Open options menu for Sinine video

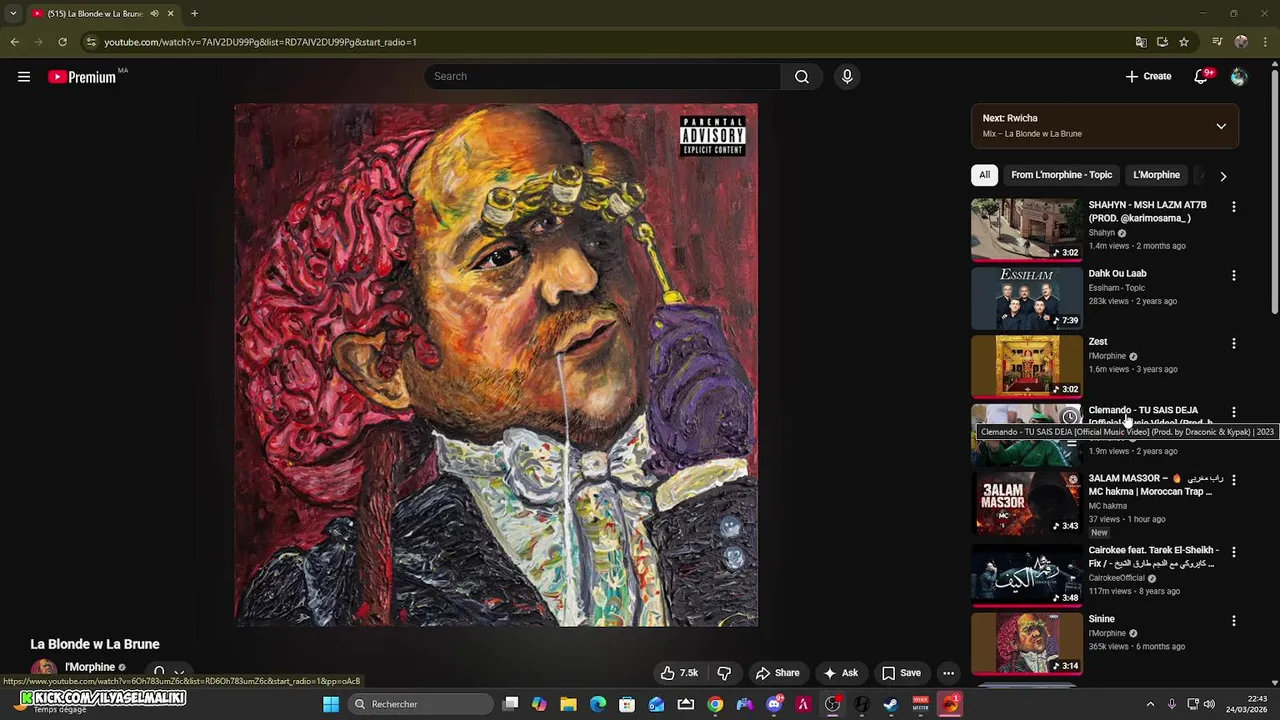[1233, 621]
